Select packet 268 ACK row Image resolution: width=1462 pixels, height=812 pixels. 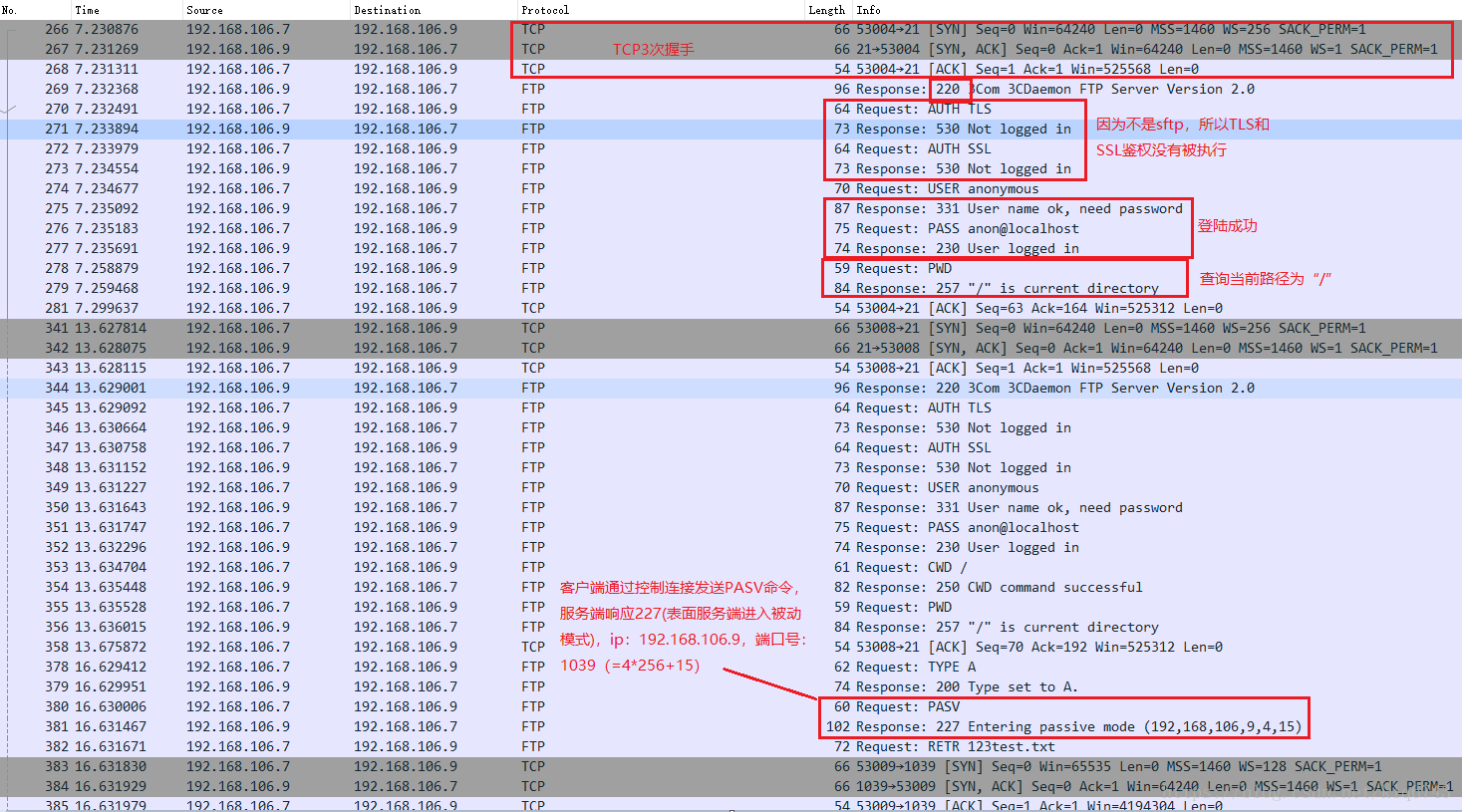(x=731, y=69)
